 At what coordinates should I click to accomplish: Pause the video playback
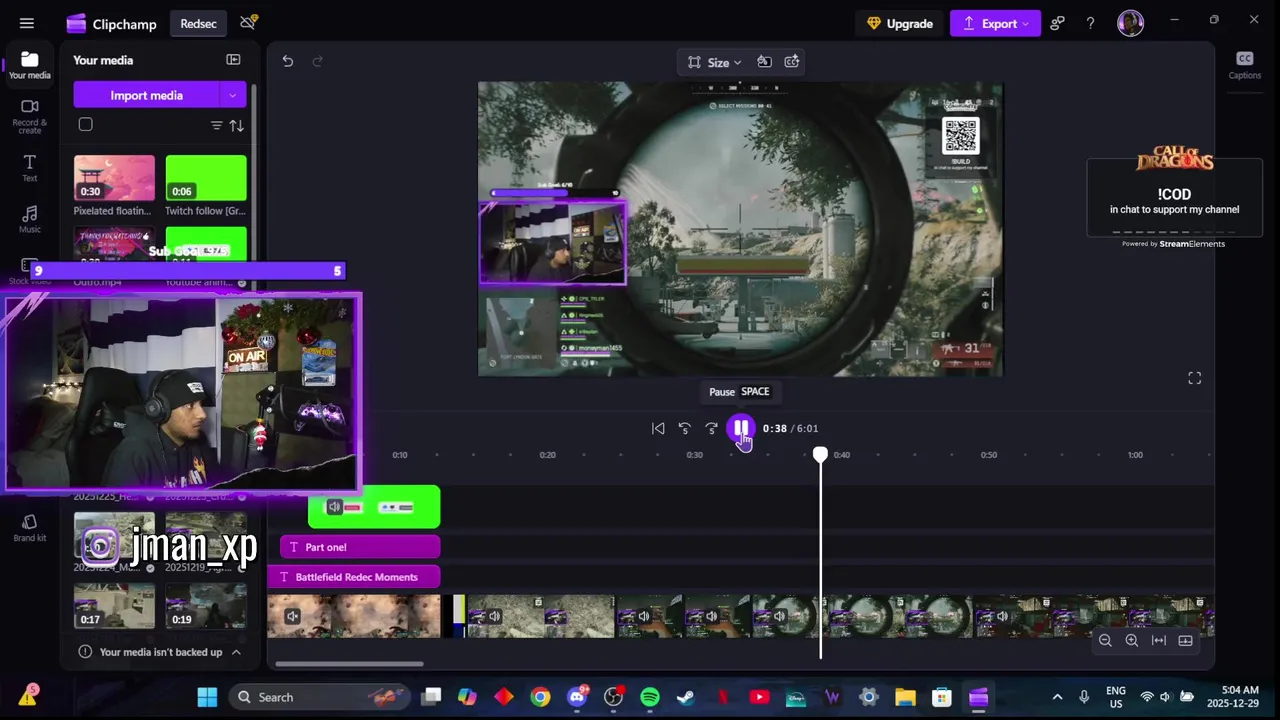point(741,428)
